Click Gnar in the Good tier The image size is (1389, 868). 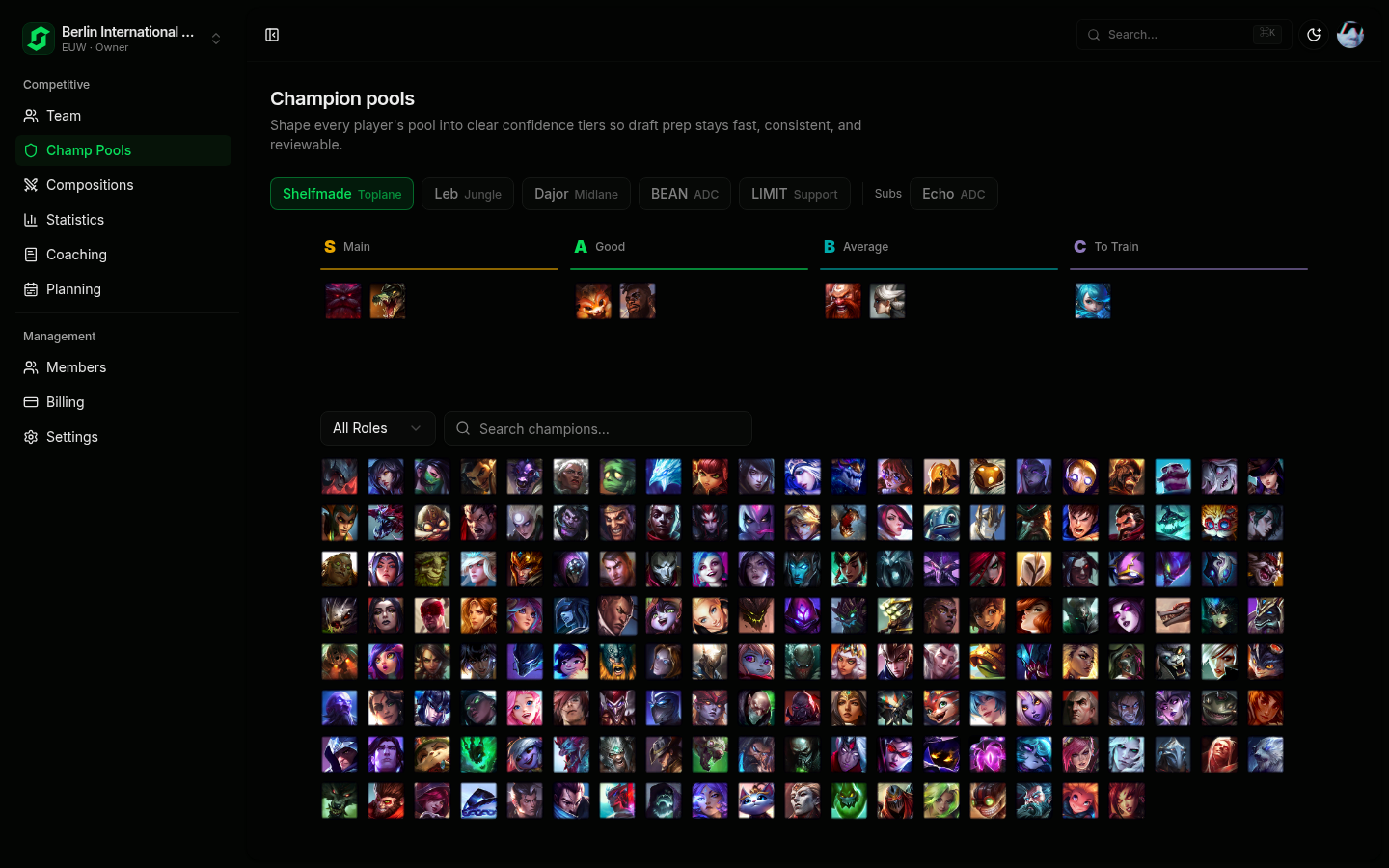point(593,301)
